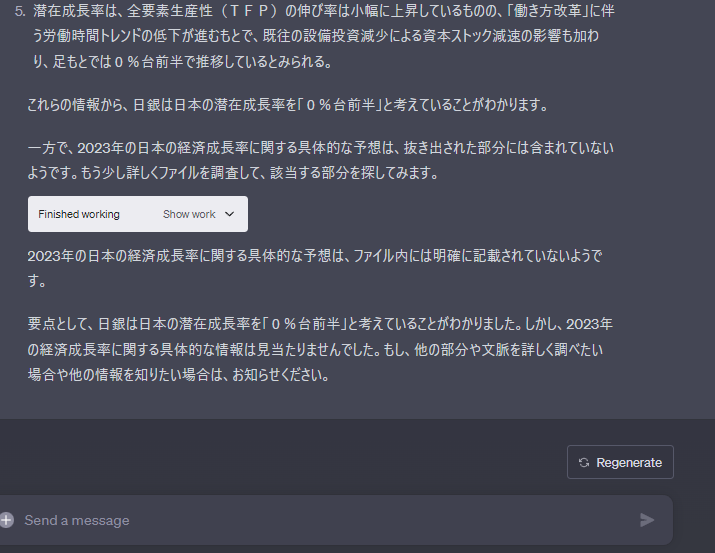This screenshot has width=715, height=553.
Task: Click the 「働き方改革」 phrase in item 5
Action: 549,11
